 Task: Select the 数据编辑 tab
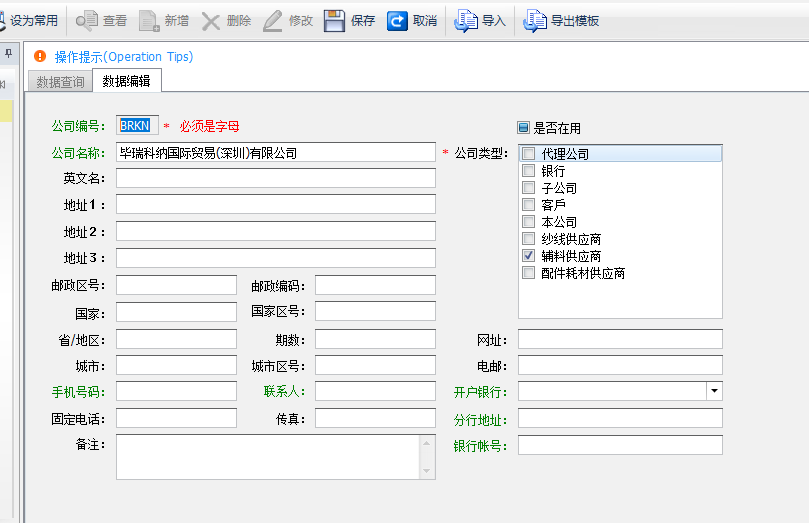tap(126, 80)
